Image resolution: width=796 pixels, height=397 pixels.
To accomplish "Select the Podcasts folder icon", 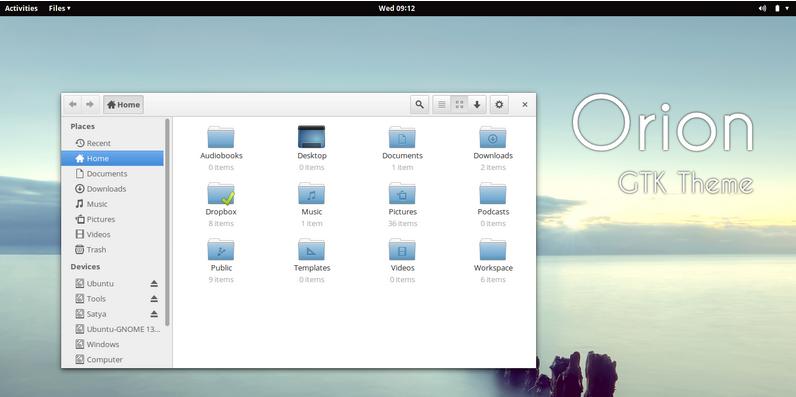I will [x=492, y=193].
